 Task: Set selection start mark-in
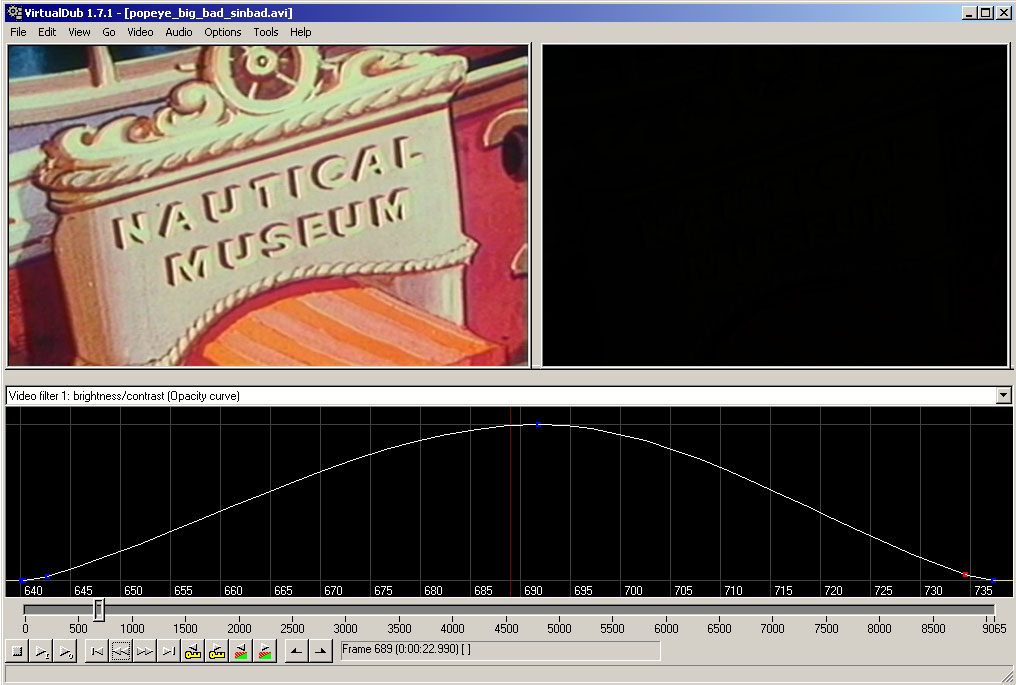click(x=296, y=651)
